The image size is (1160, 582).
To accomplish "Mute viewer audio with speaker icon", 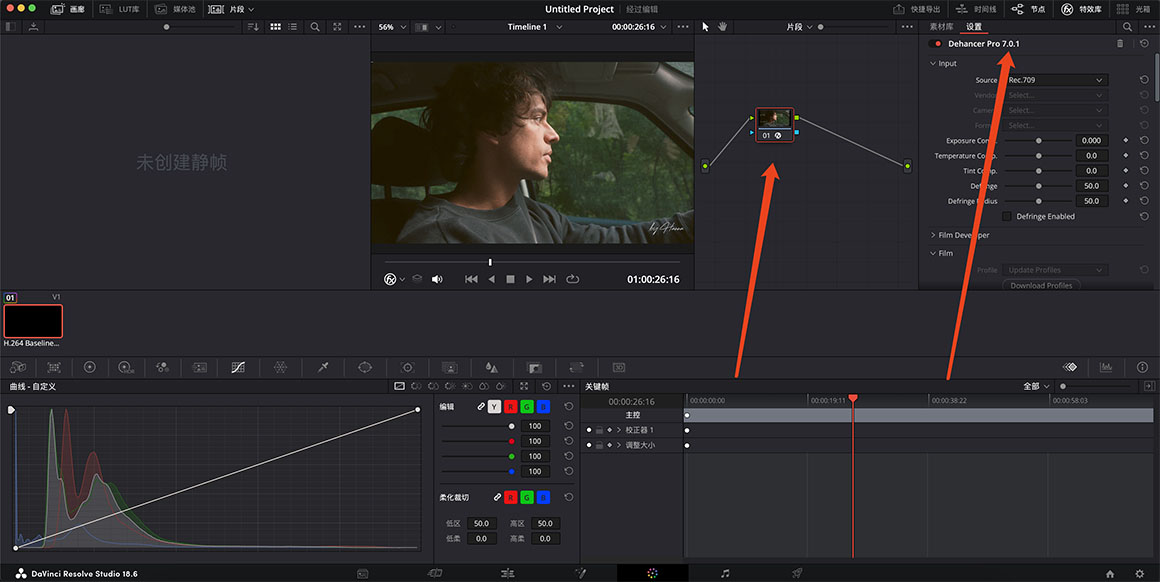I will tap(437, 279).
